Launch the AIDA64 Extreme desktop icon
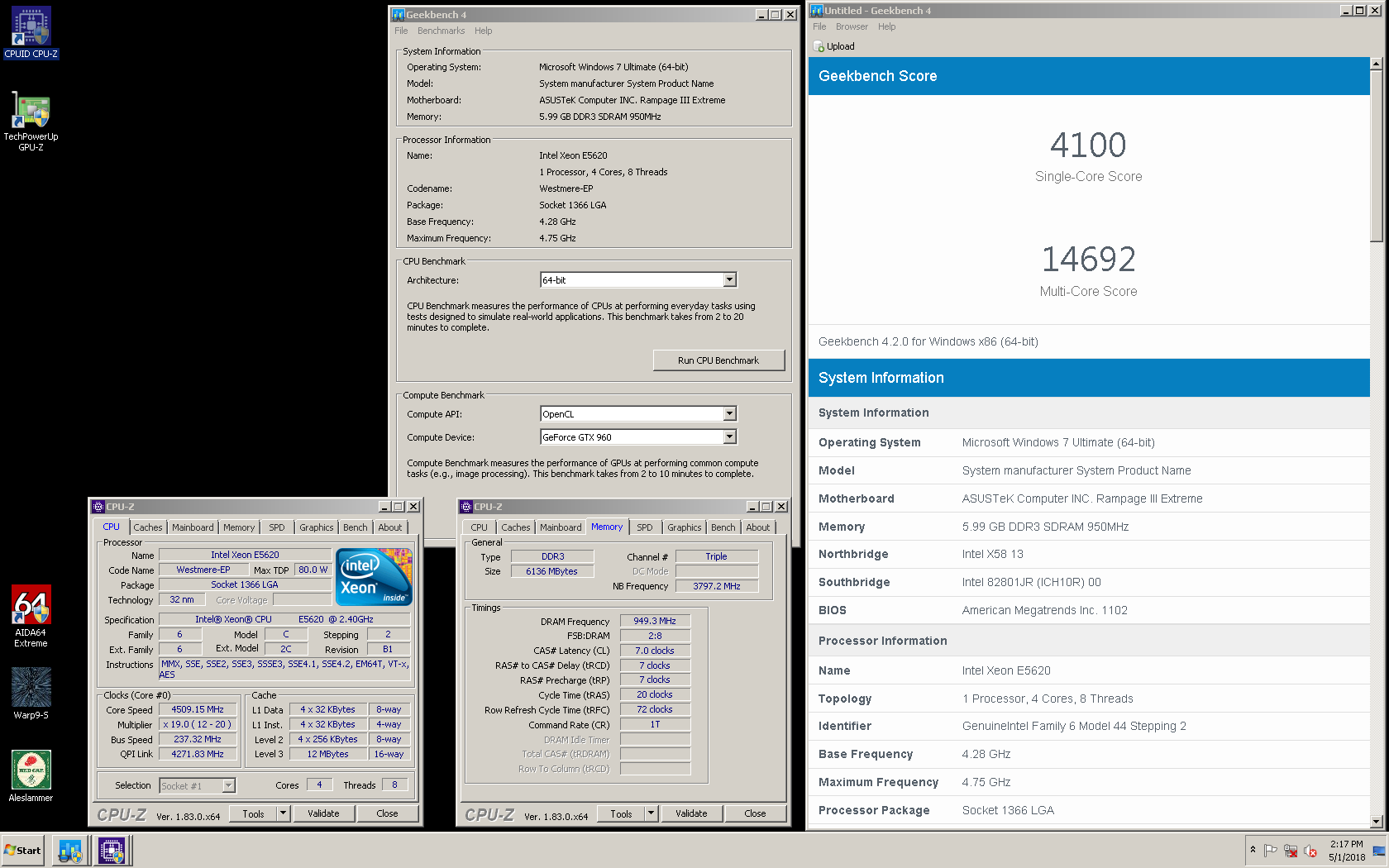 (x=31, y=616)
